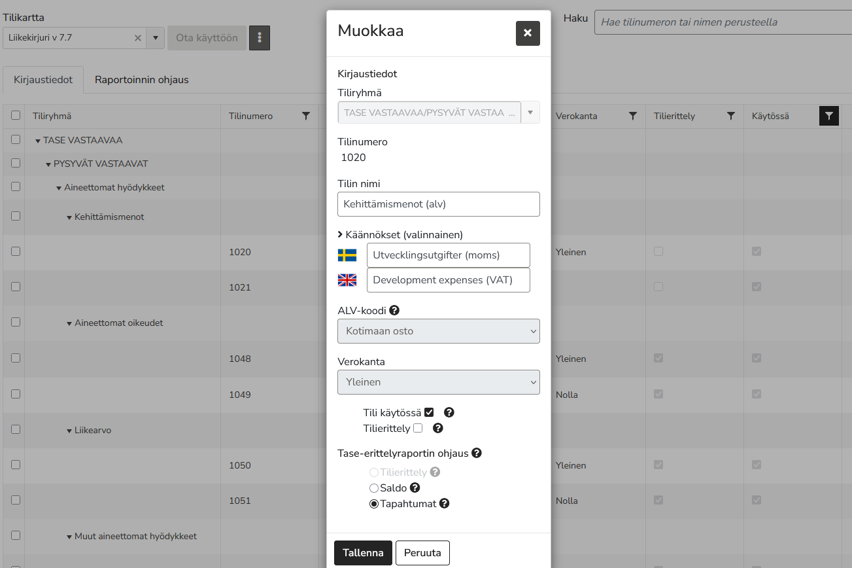Open active filter on Käytössä column
The height and width of the screenshot is (568, 852).
[x=829, y=116]
